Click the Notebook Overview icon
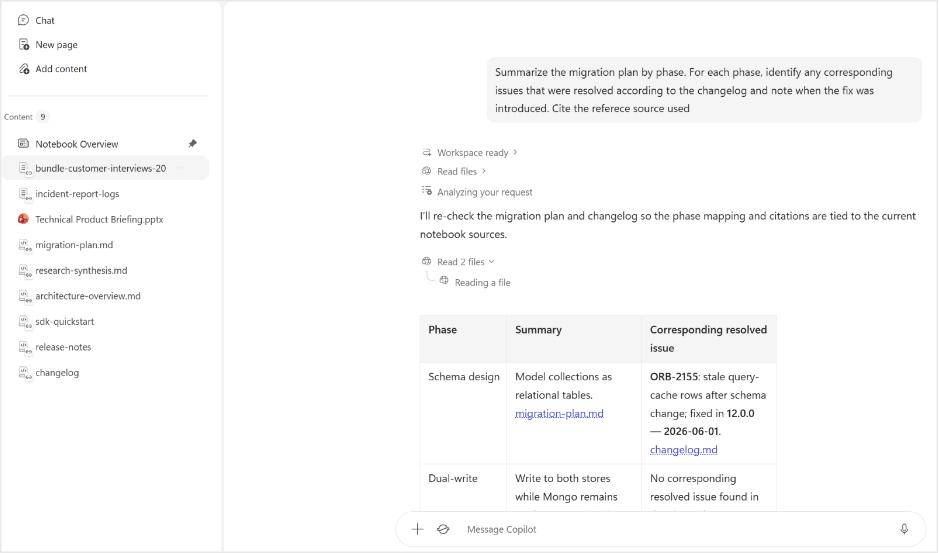Screen dimensions: 939x553 click(x=23, y=144)
